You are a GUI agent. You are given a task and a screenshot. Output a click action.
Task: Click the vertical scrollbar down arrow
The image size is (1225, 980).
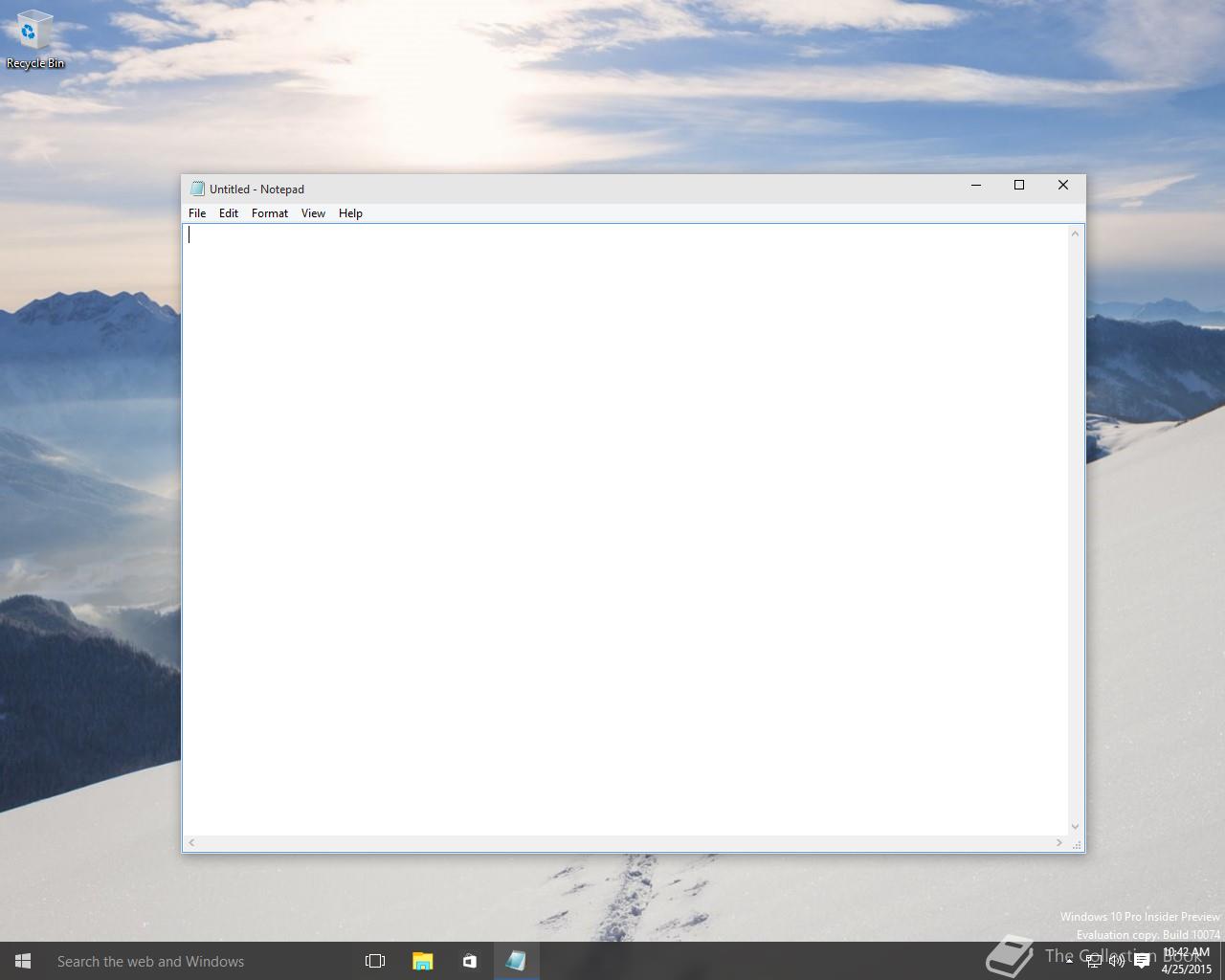[x=1076, y=827]
